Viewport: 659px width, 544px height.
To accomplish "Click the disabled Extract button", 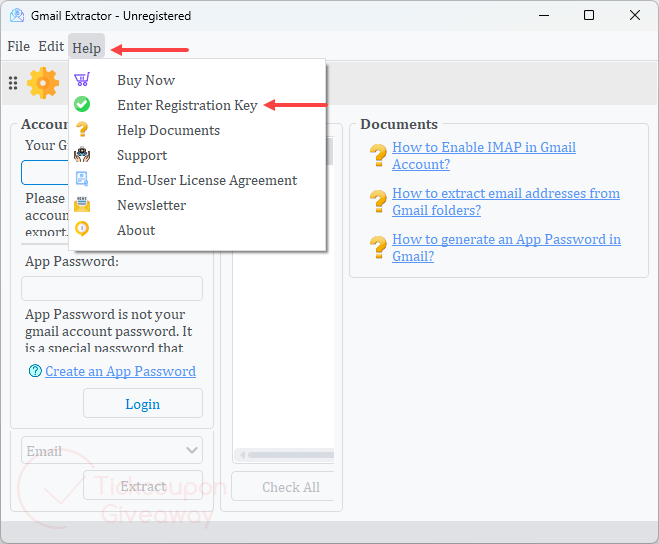I will (143, 485).
